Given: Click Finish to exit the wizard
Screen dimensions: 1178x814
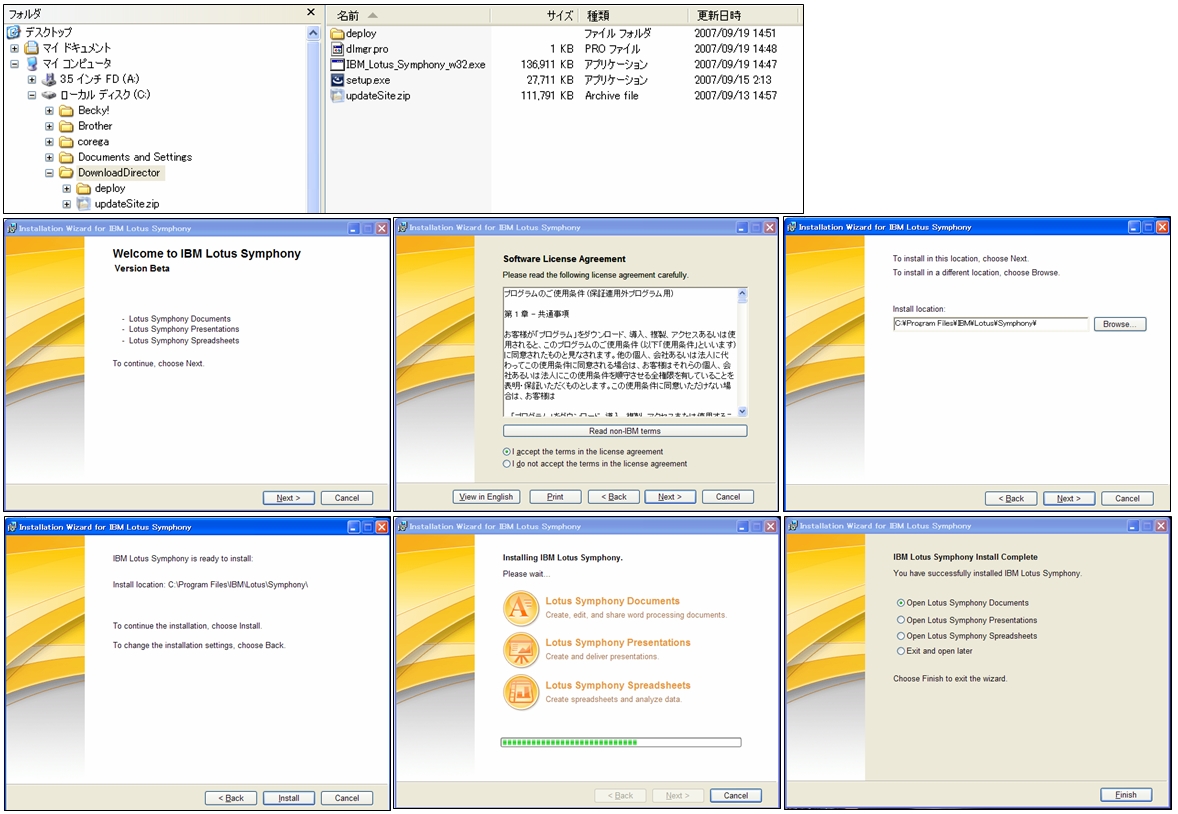Looking at the screenshot, I should pos(1125,794).
